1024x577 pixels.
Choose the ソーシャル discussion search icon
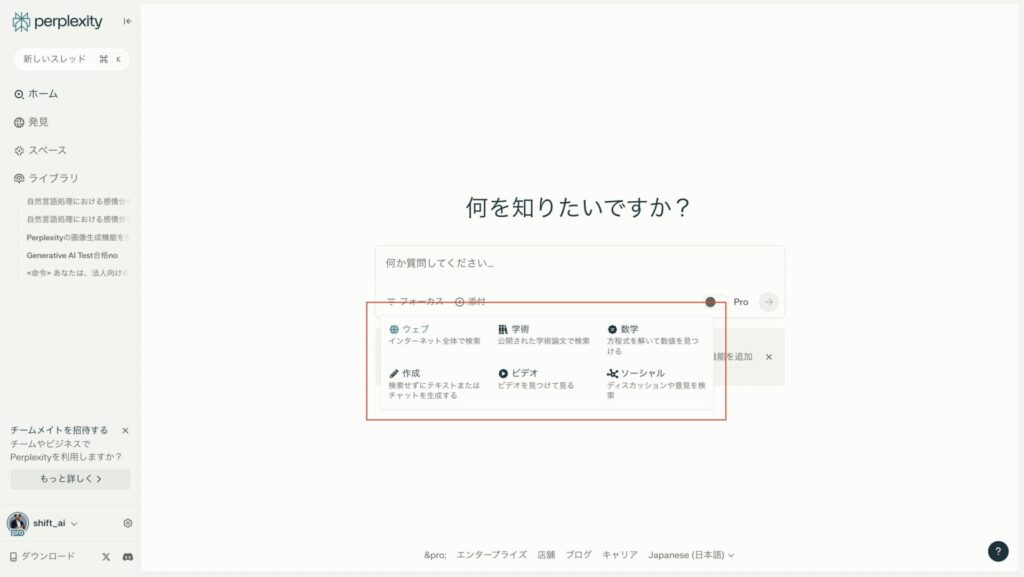pyautogui.click(x=611, y=372)
